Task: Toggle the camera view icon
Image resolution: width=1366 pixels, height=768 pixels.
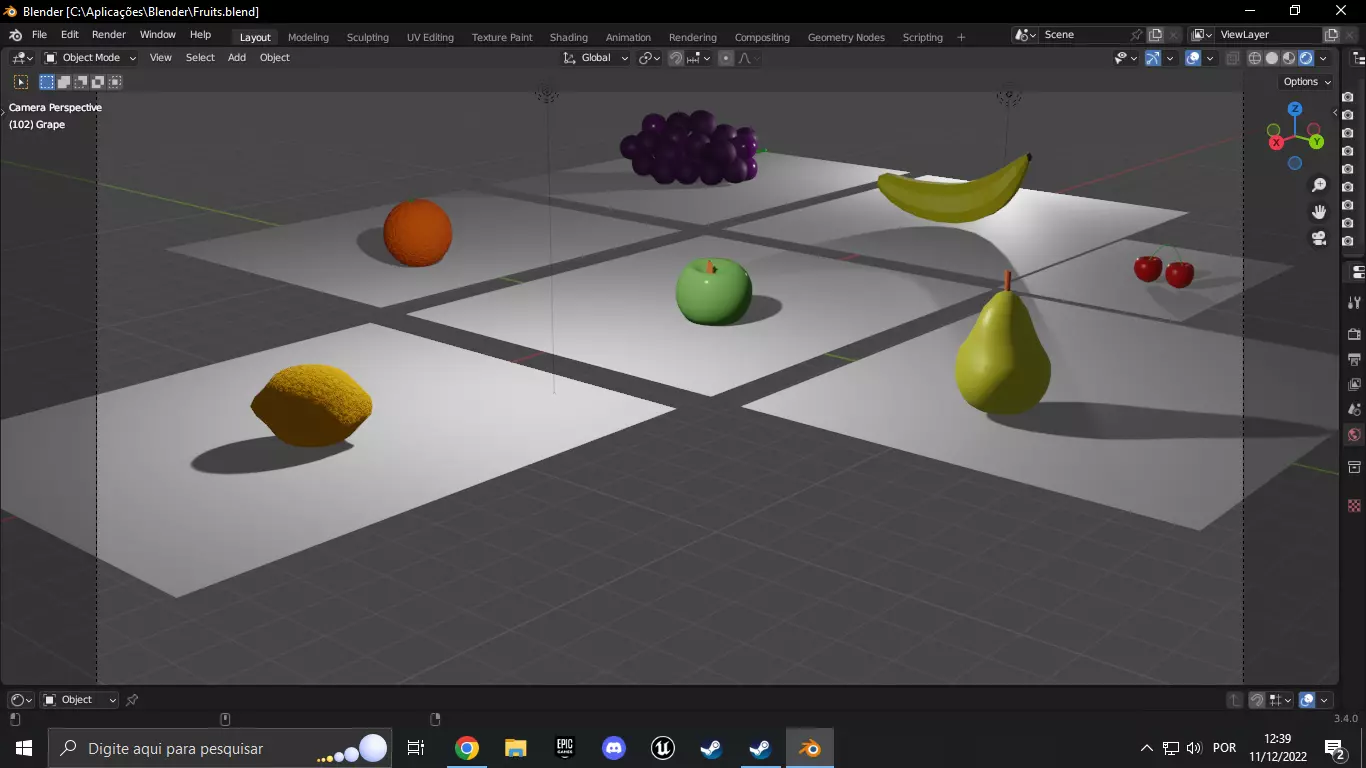Action: point(1319,237)
